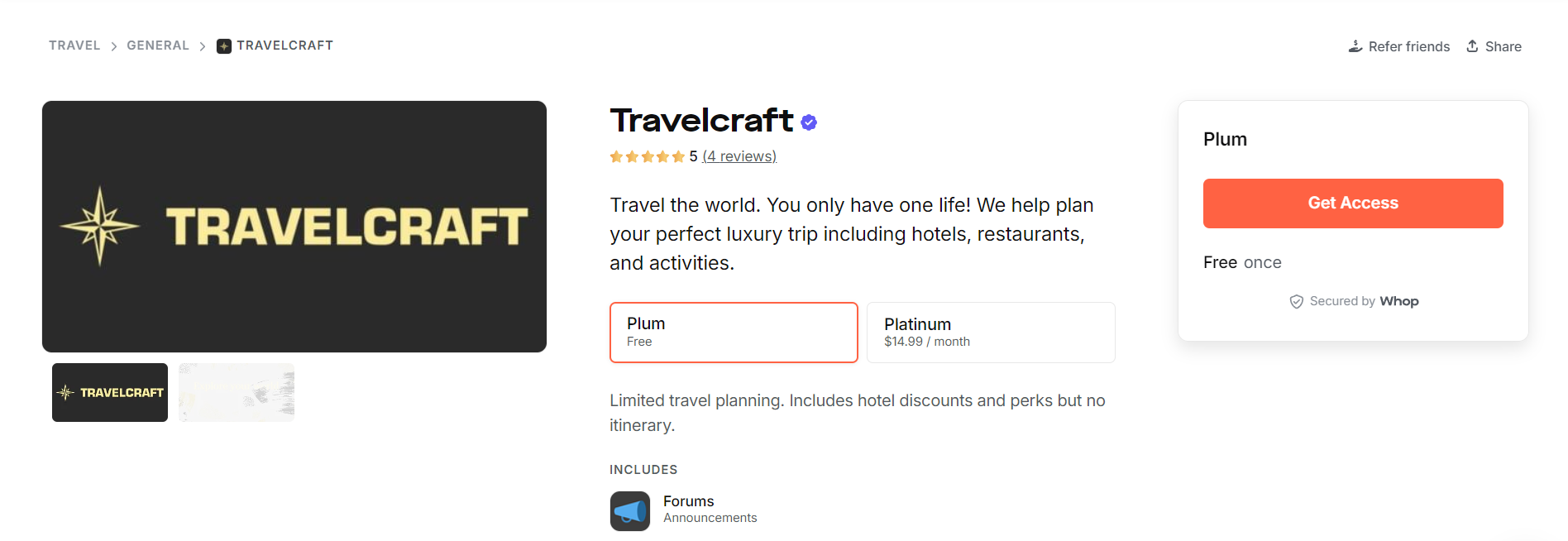
Task: Click the shield icon beside Secured by Whop
Action: [1296, 301]
